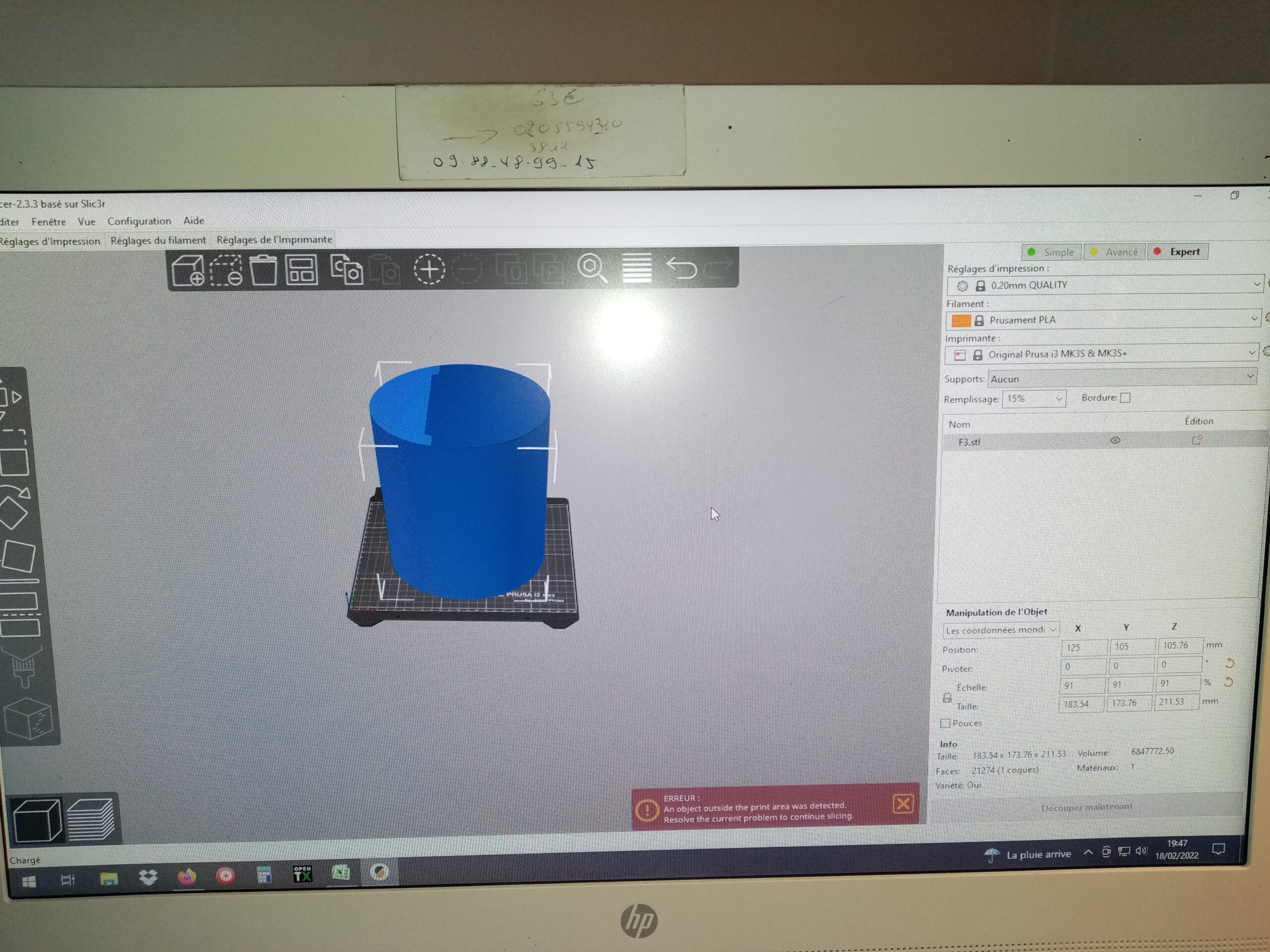
Task: Select the Seam painting cube tool
Action: (x=28, y=718)
